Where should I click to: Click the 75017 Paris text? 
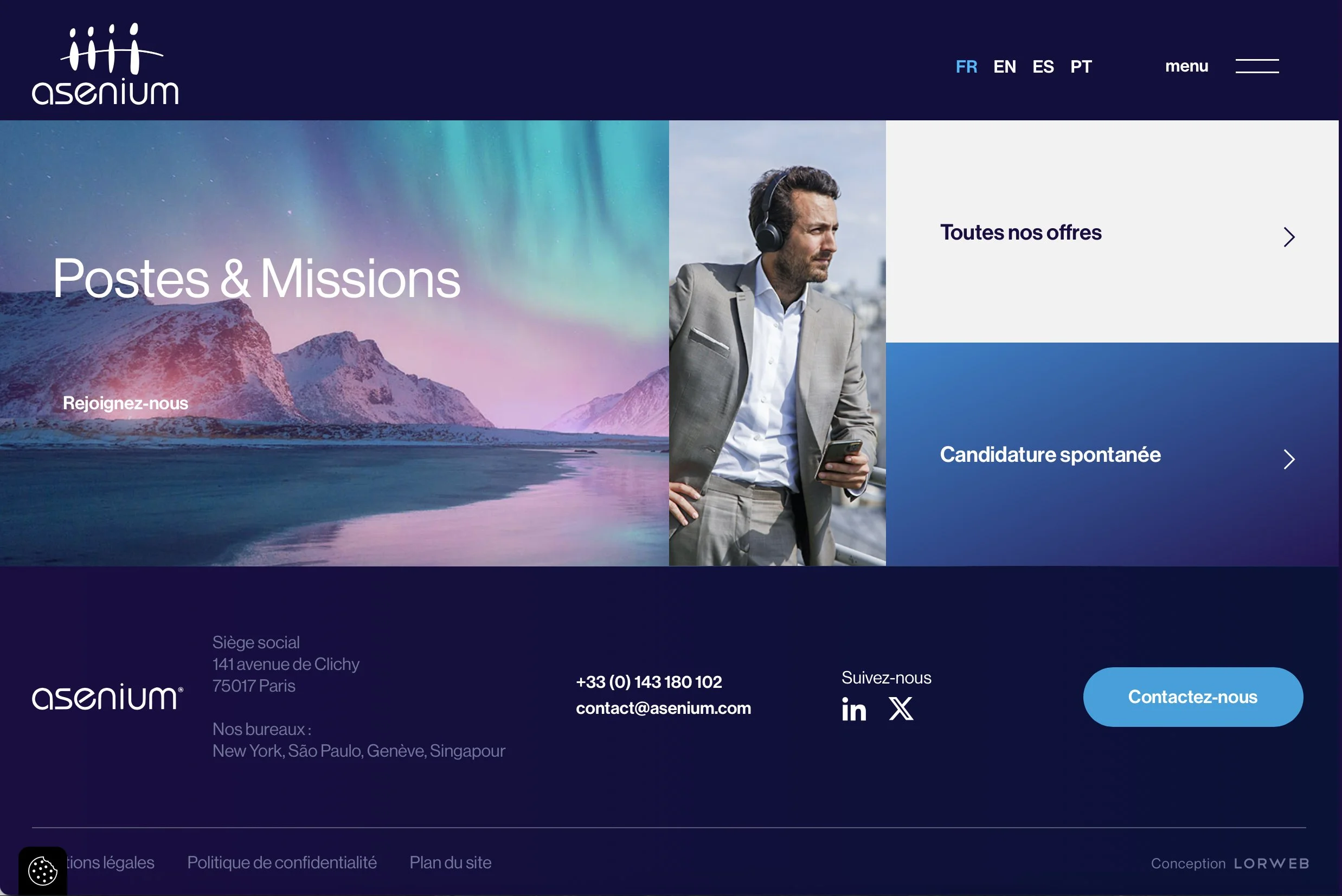coord(254,686)
